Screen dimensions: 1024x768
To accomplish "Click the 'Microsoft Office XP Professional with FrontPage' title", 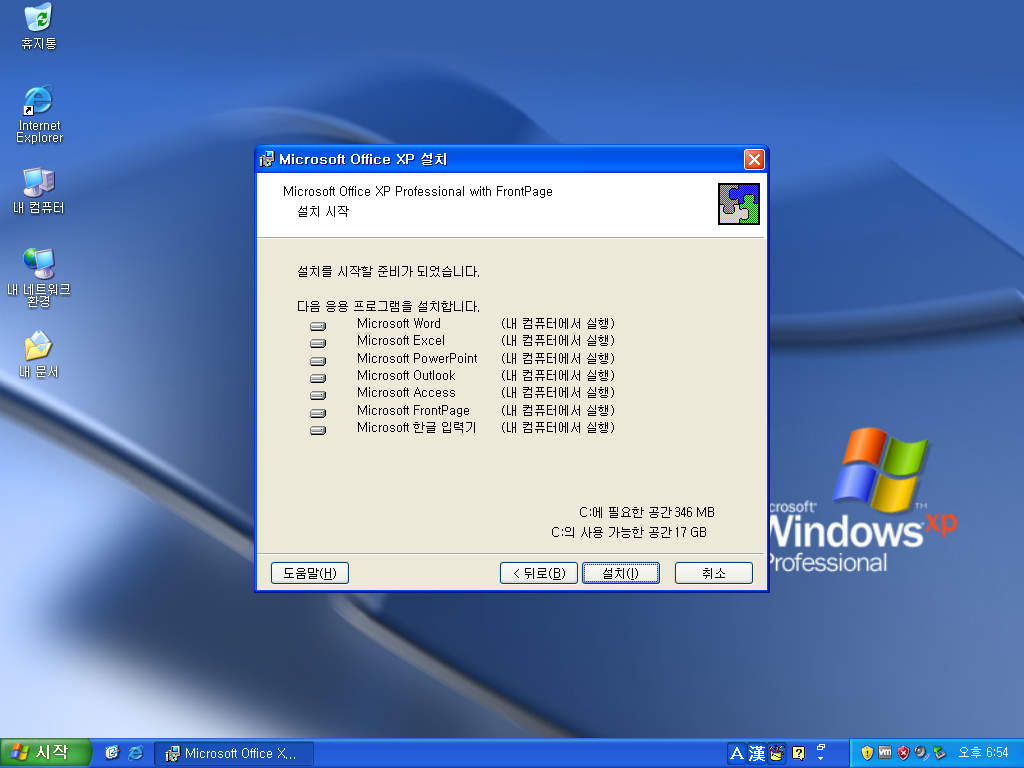I will [x=418, y=191].
